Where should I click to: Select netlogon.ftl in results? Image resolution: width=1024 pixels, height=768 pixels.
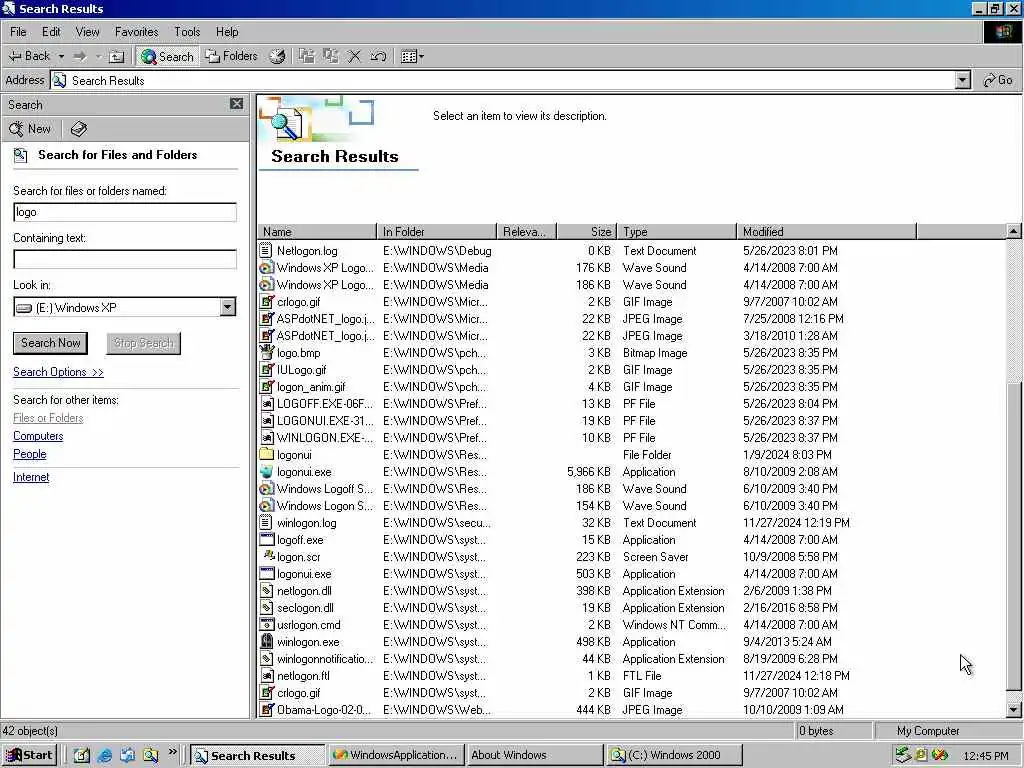pyautogui.click(x=303, y=675)
